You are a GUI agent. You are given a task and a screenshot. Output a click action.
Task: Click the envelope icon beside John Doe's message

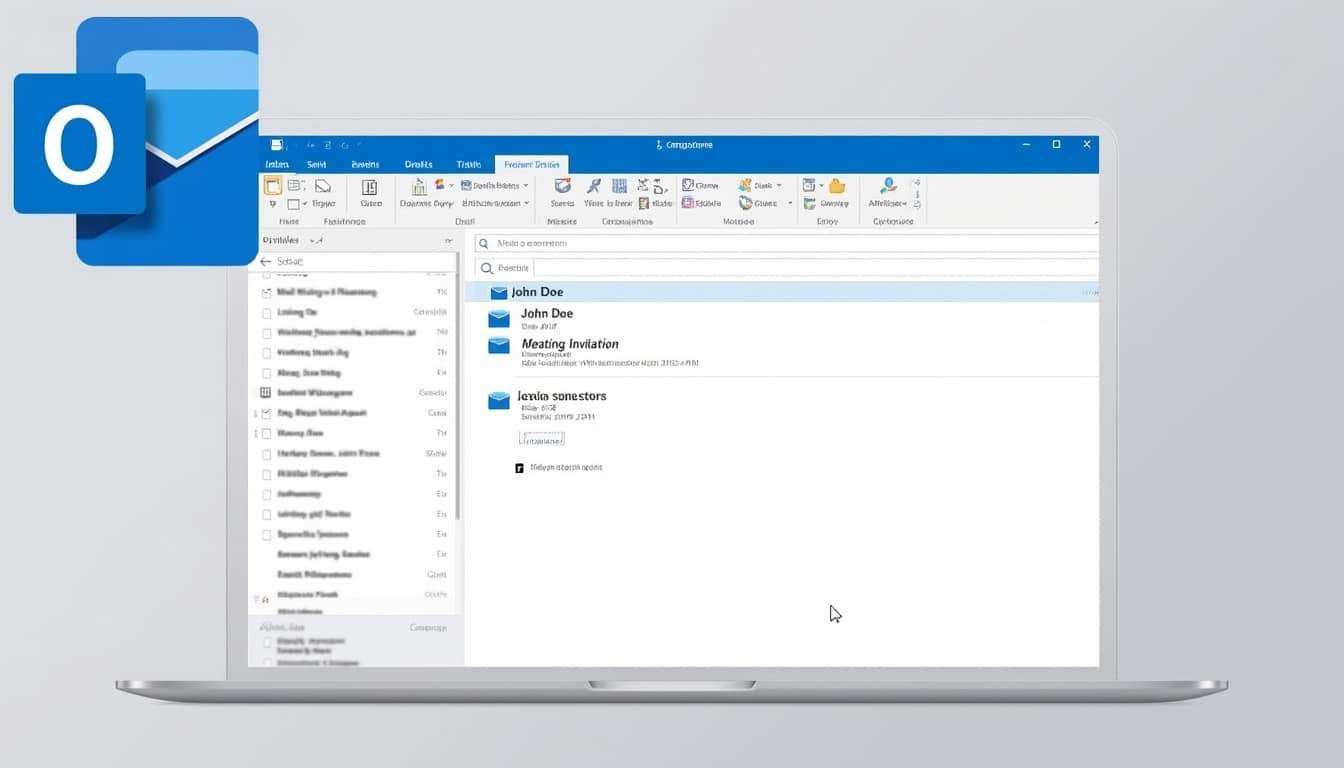click(x=498, y=292)
